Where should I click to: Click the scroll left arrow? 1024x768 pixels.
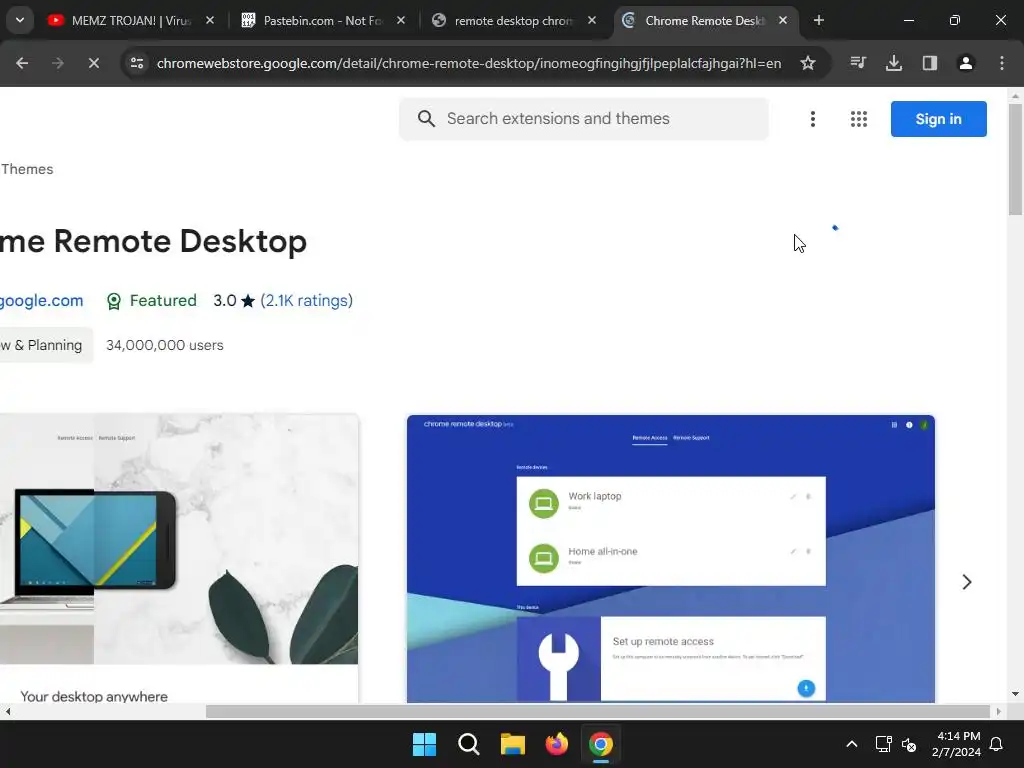click(x=7, y=711)
